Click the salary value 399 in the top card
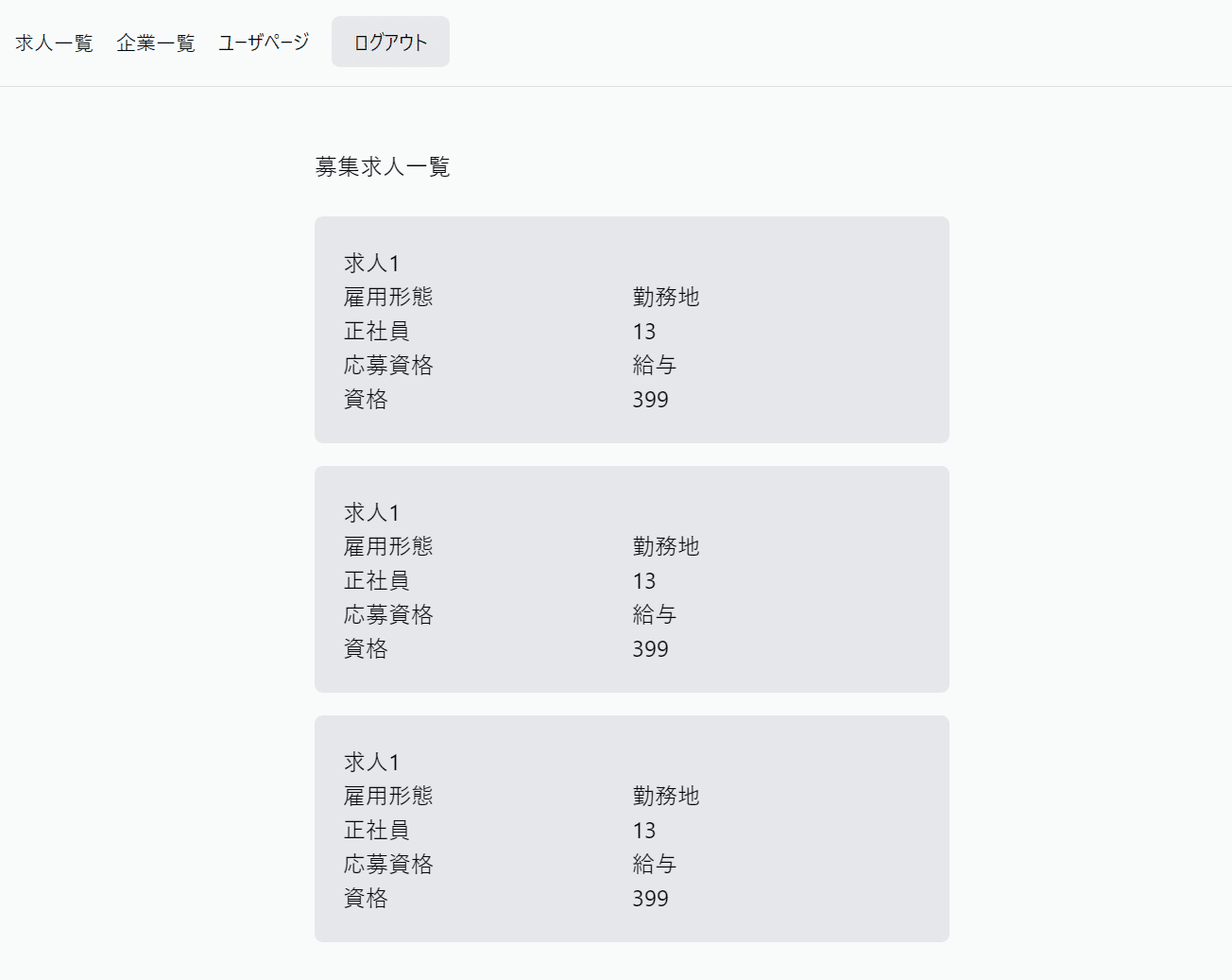The image size is (1232, 980). tap(650, 399)
